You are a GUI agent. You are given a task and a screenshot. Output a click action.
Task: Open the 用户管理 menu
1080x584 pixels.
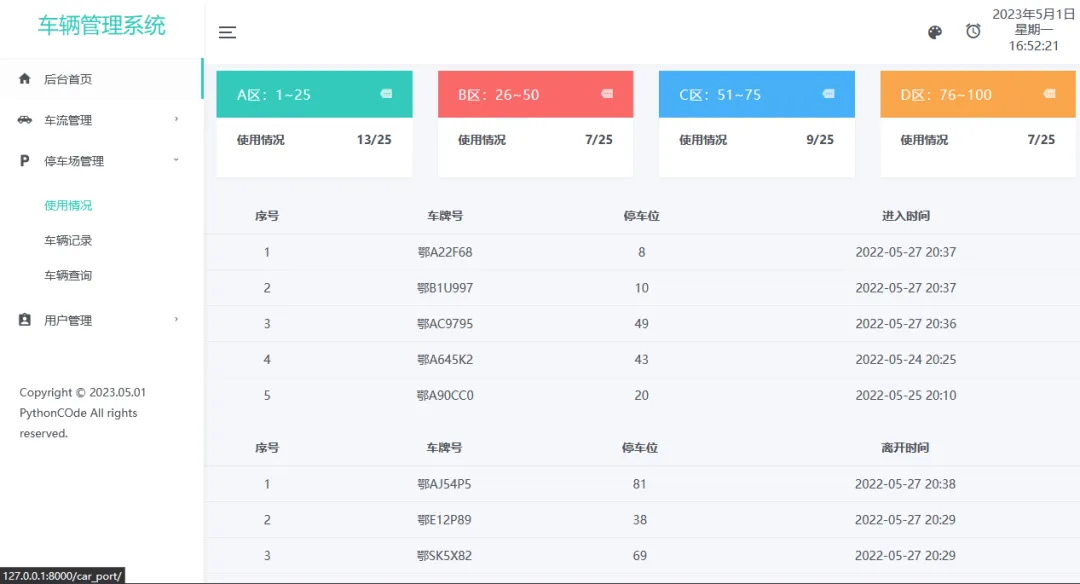tap(68, 320)
